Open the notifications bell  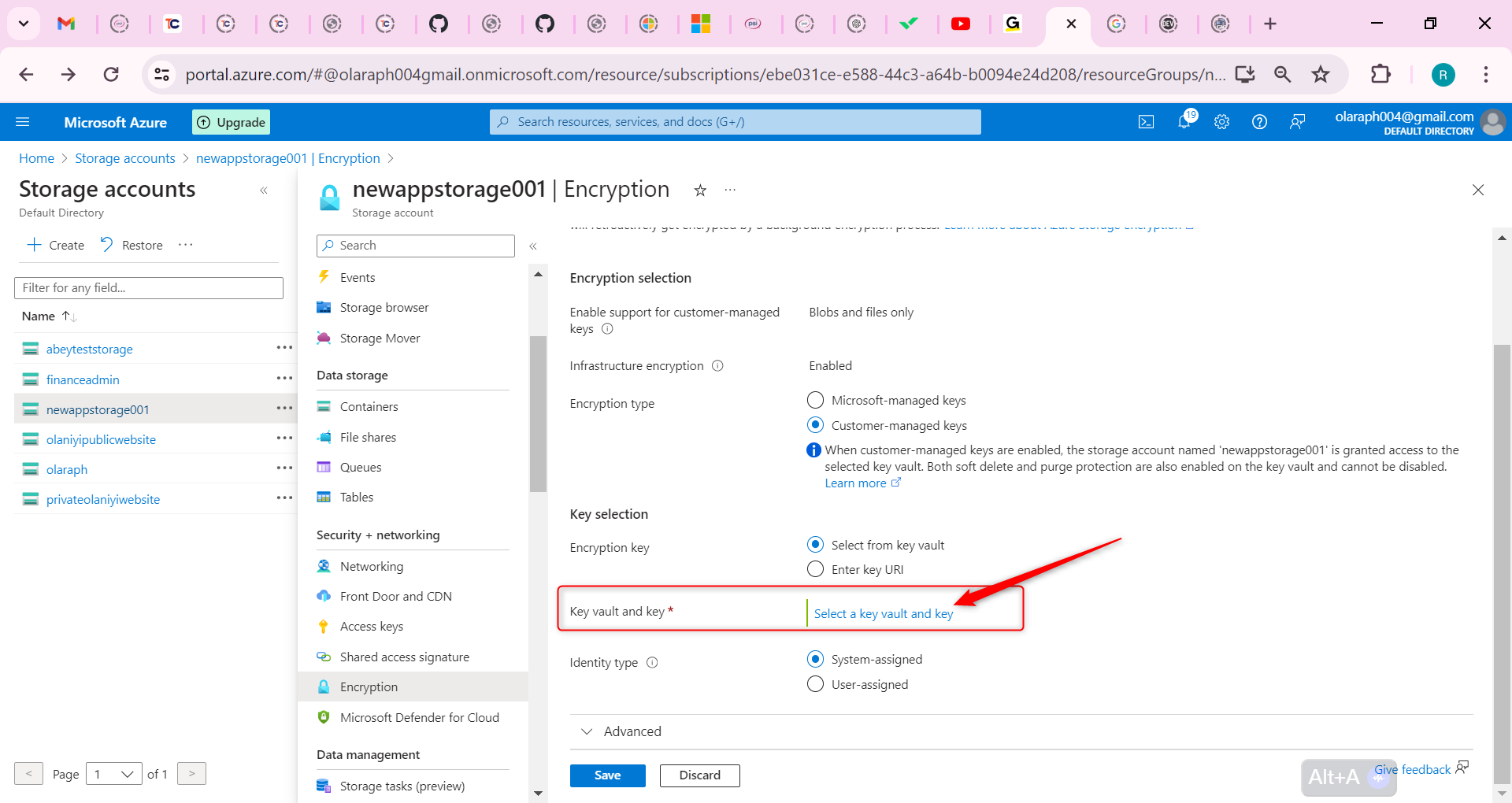click(1184, 121)
